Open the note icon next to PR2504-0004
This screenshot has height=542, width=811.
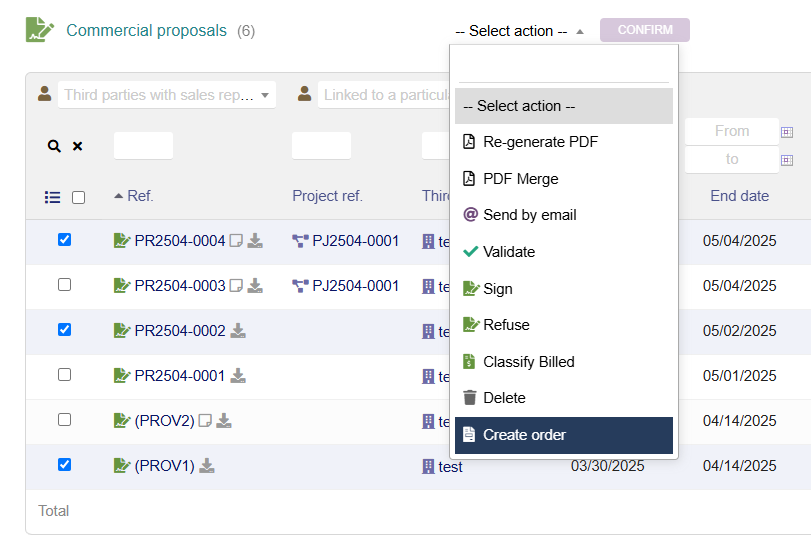point(236,240)
